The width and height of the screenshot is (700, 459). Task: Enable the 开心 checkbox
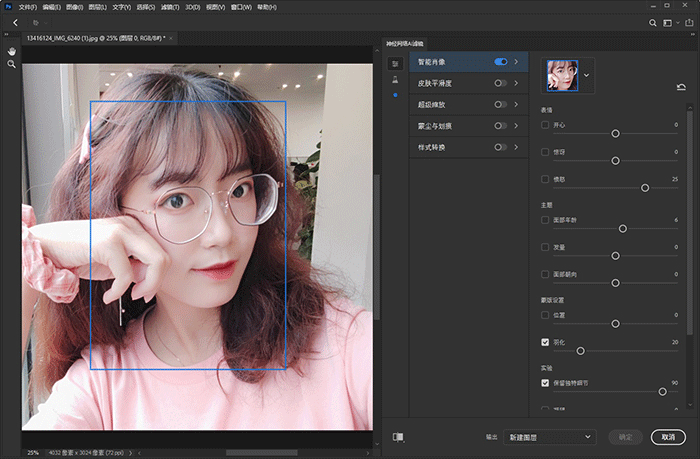pyautogui.click(x=545, y=125)
